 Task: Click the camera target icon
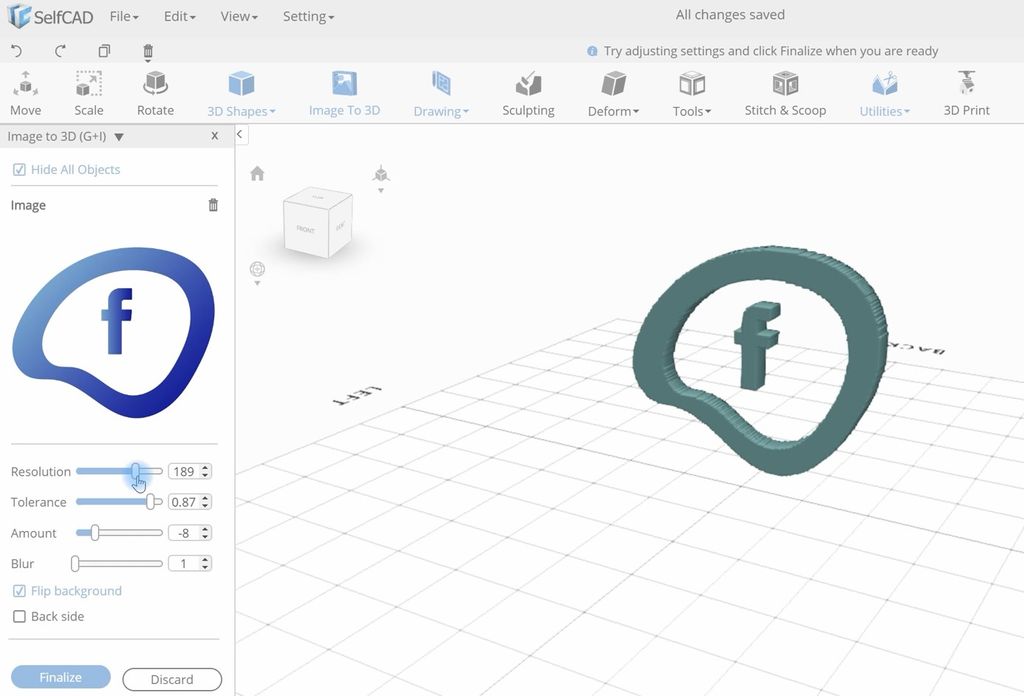click(x=257, y=268)
